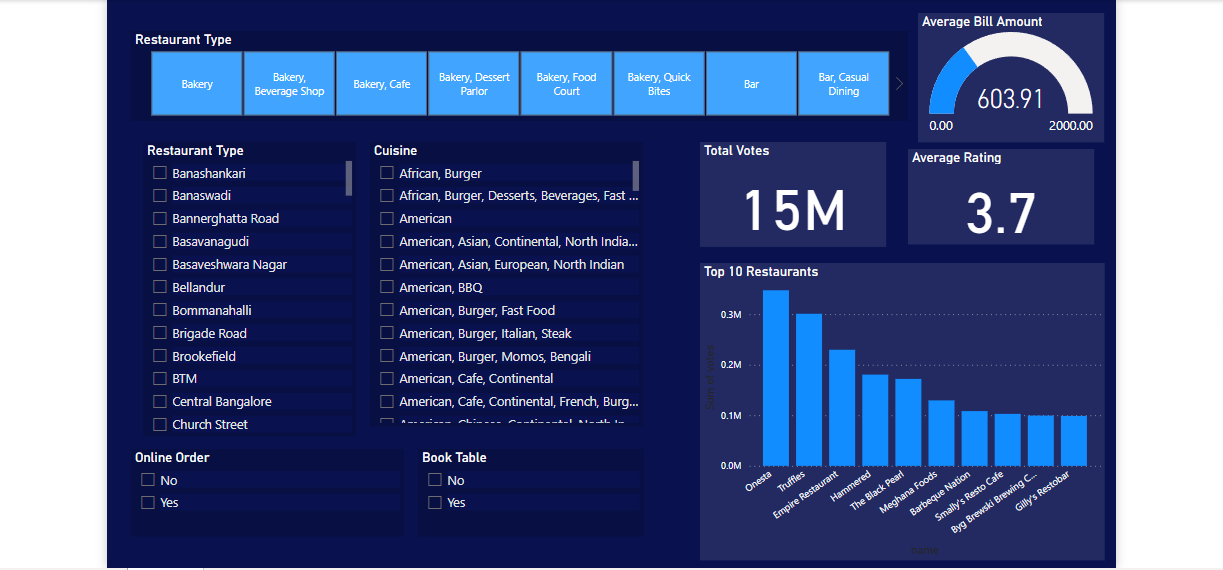Choose the Bar slicer tile

[752, 84]
